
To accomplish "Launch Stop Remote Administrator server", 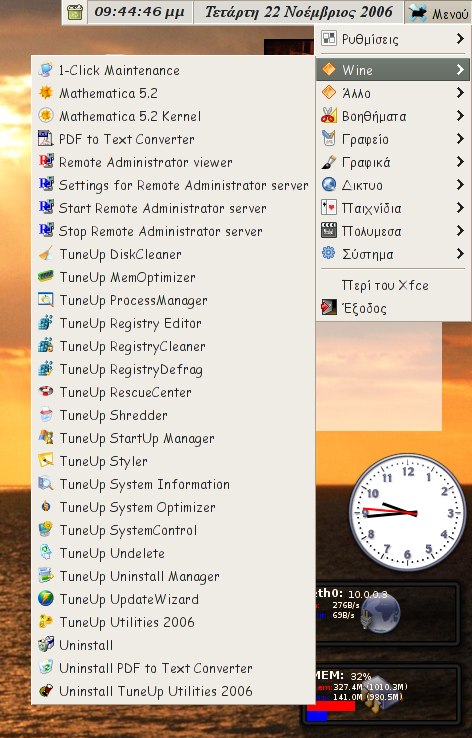I will coord(173,231).
